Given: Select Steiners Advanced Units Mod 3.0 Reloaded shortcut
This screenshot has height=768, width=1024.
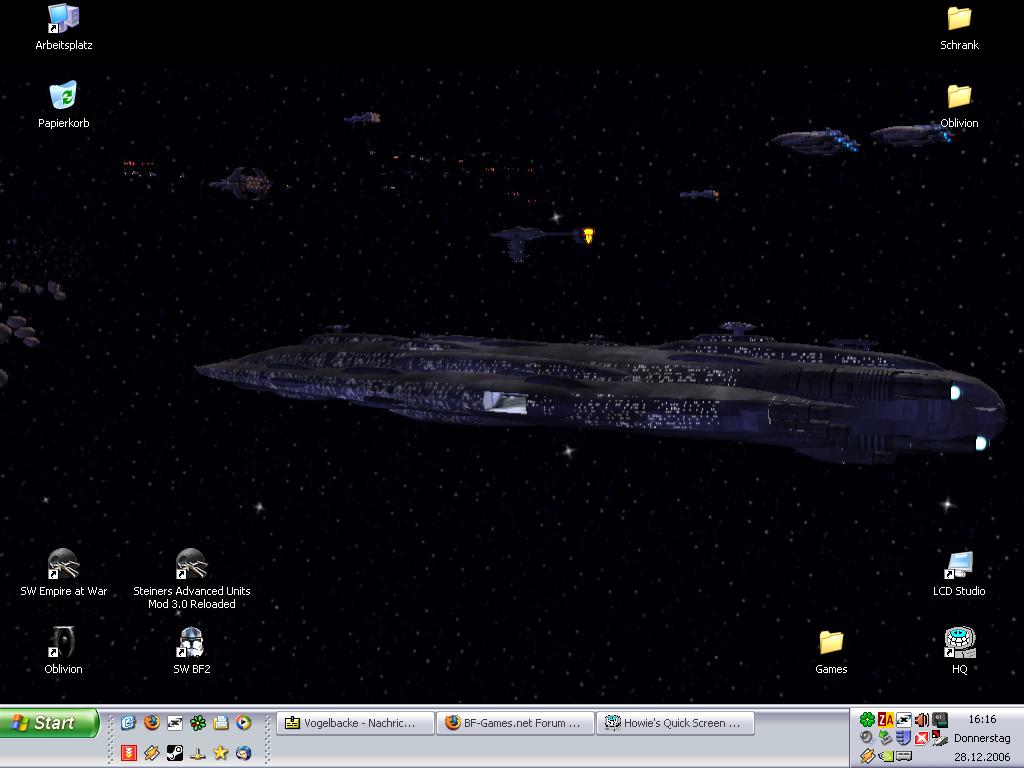Looking at the screenshot, I should click(x=191, y=579).
